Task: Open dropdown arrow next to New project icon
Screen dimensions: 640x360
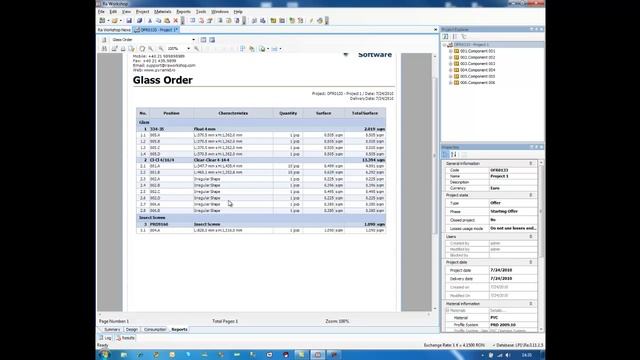Action: (x=108, y=21)
